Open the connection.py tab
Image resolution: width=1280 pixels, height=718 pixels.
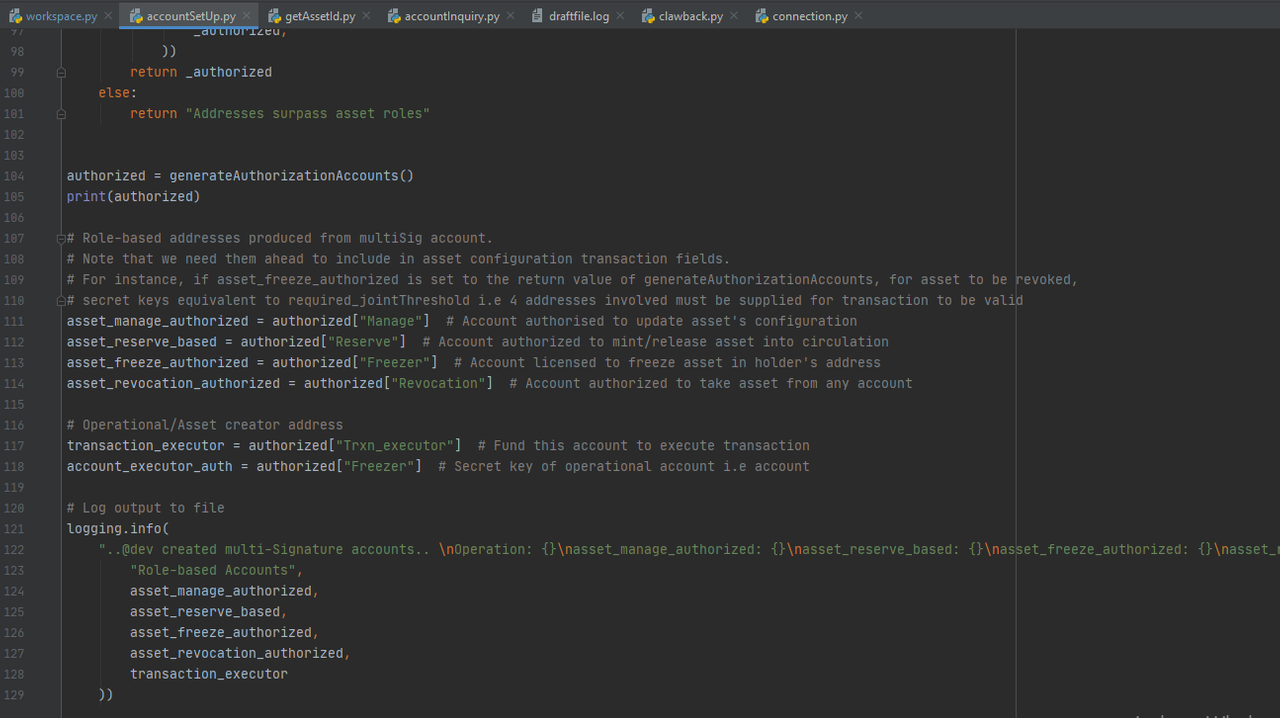[x=809, y=16]
